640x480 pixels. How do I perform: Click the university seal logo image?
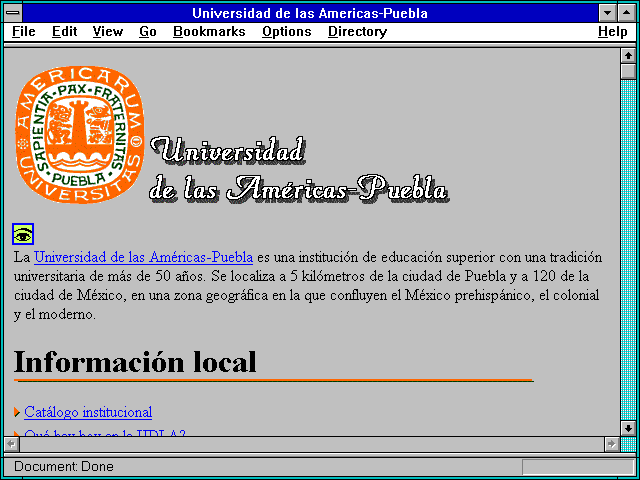tap(80, 134)
